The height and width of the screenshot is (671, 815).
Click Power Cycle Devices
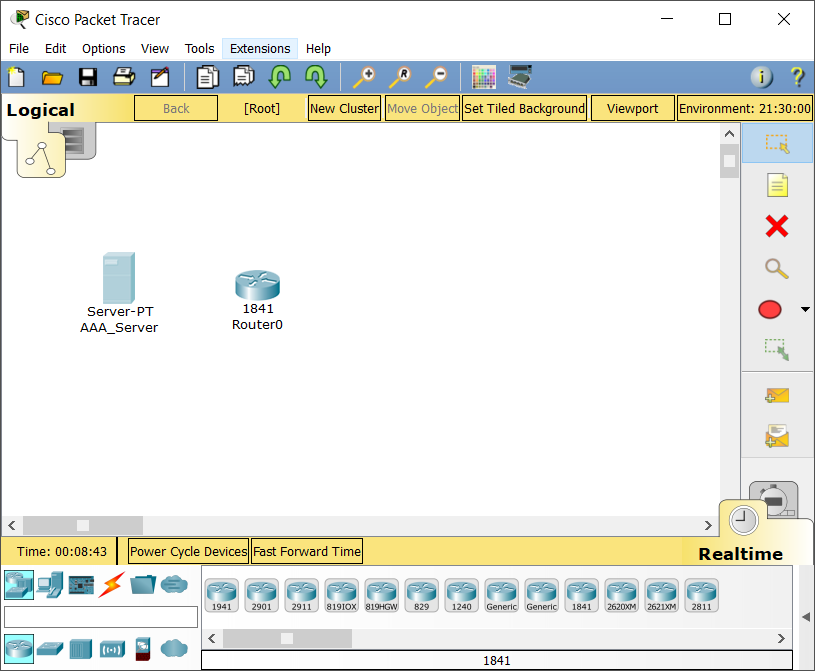pos(188,551)
